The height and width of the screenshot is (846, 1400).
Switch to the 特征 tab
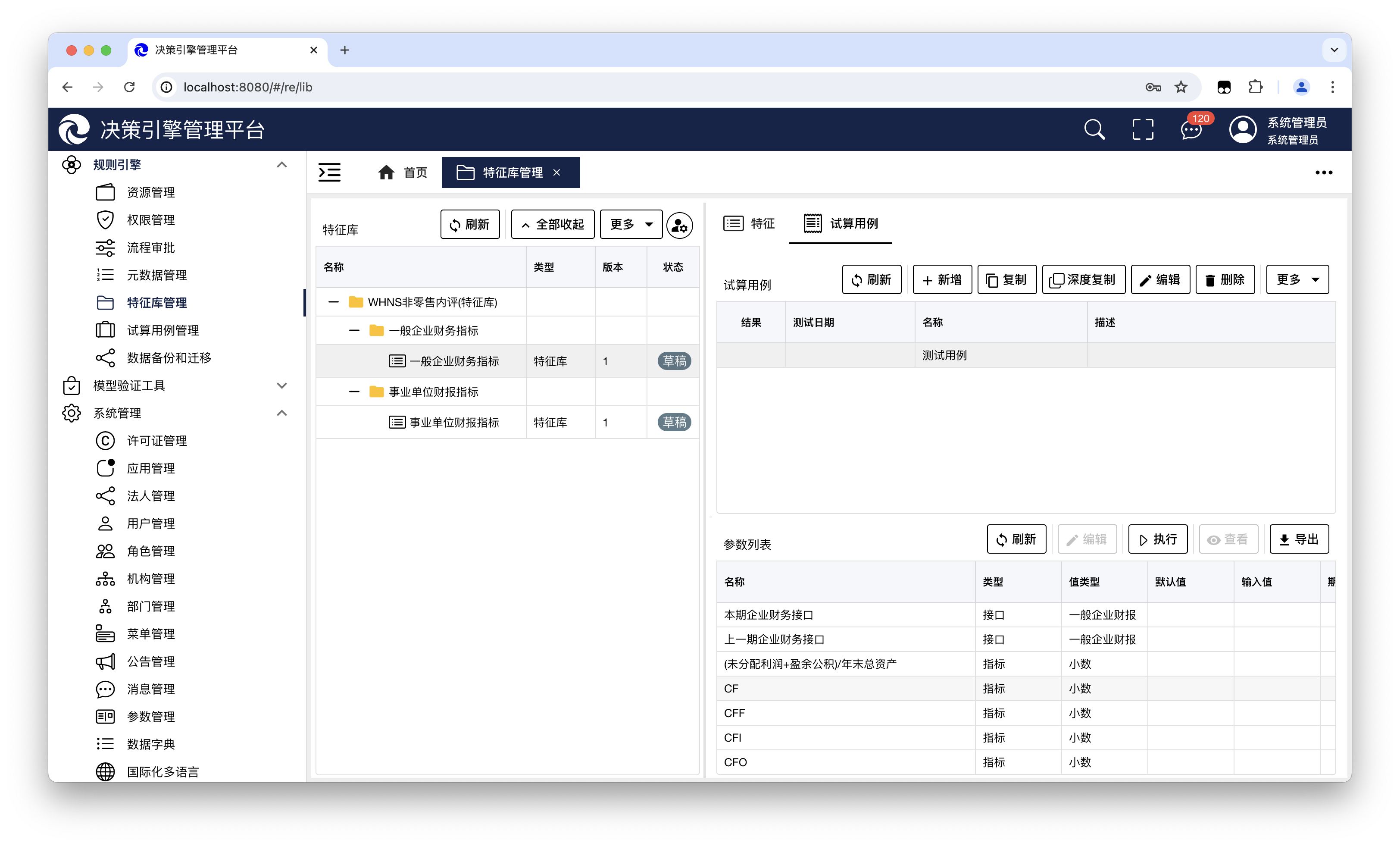tap(750, 223)
